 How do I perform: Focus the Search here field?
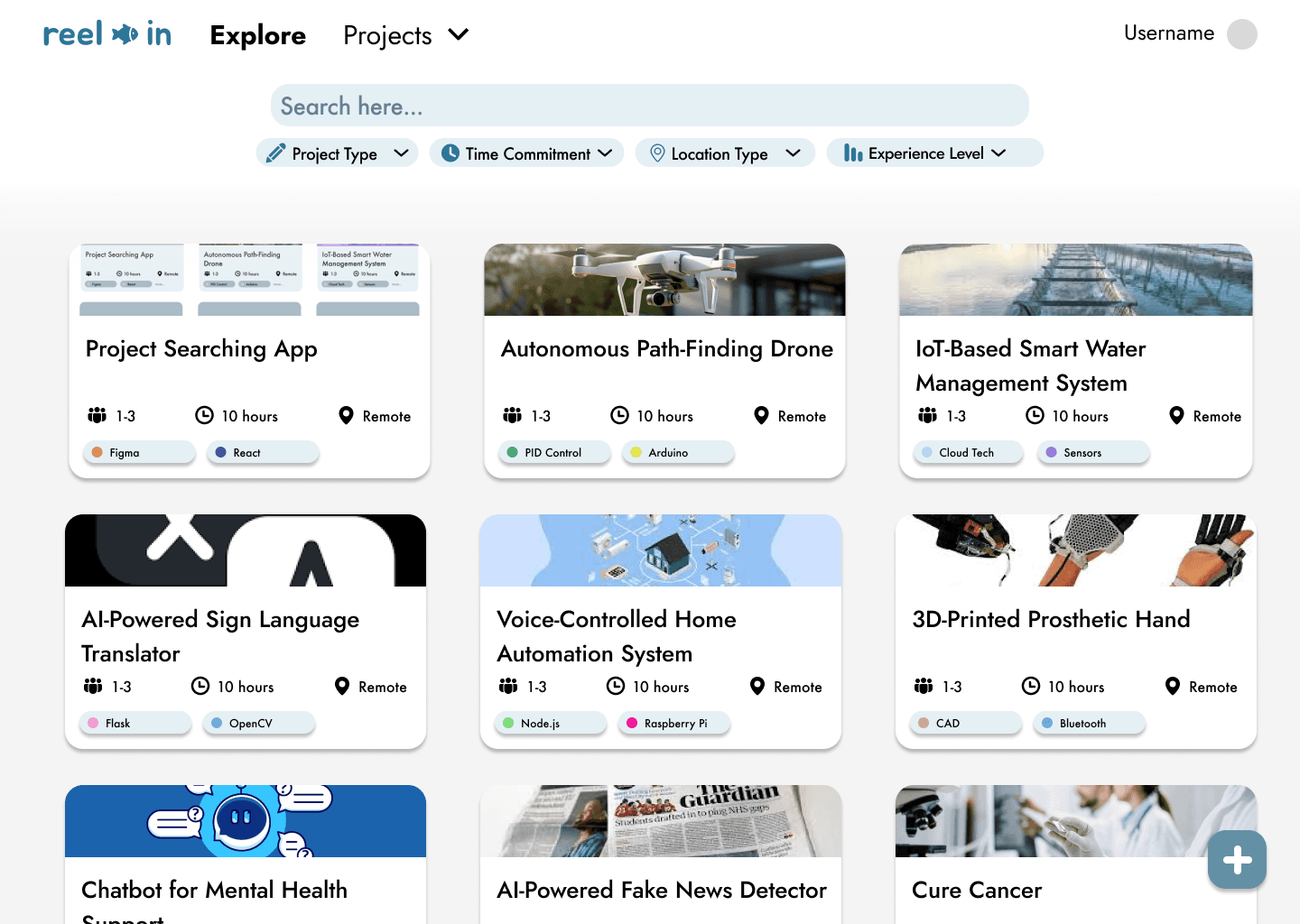(650, 106)
